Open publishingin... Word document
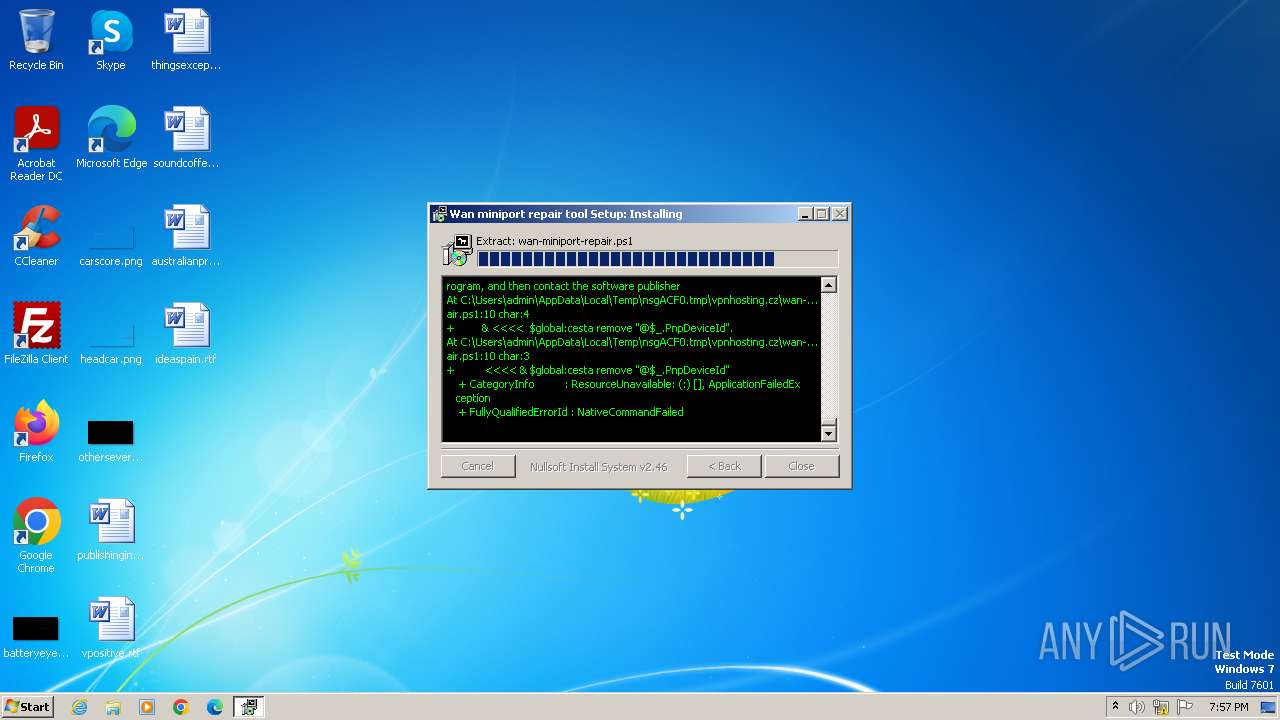1280x720 pixels. 111,530
